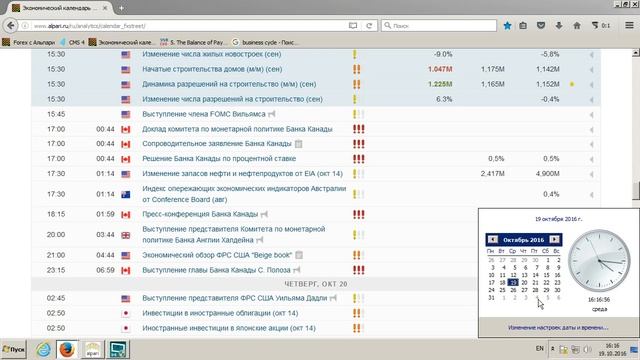Open the Pocket icon in toolbar
This screenshot has height=360, width=640.
[x=541, y=26]
